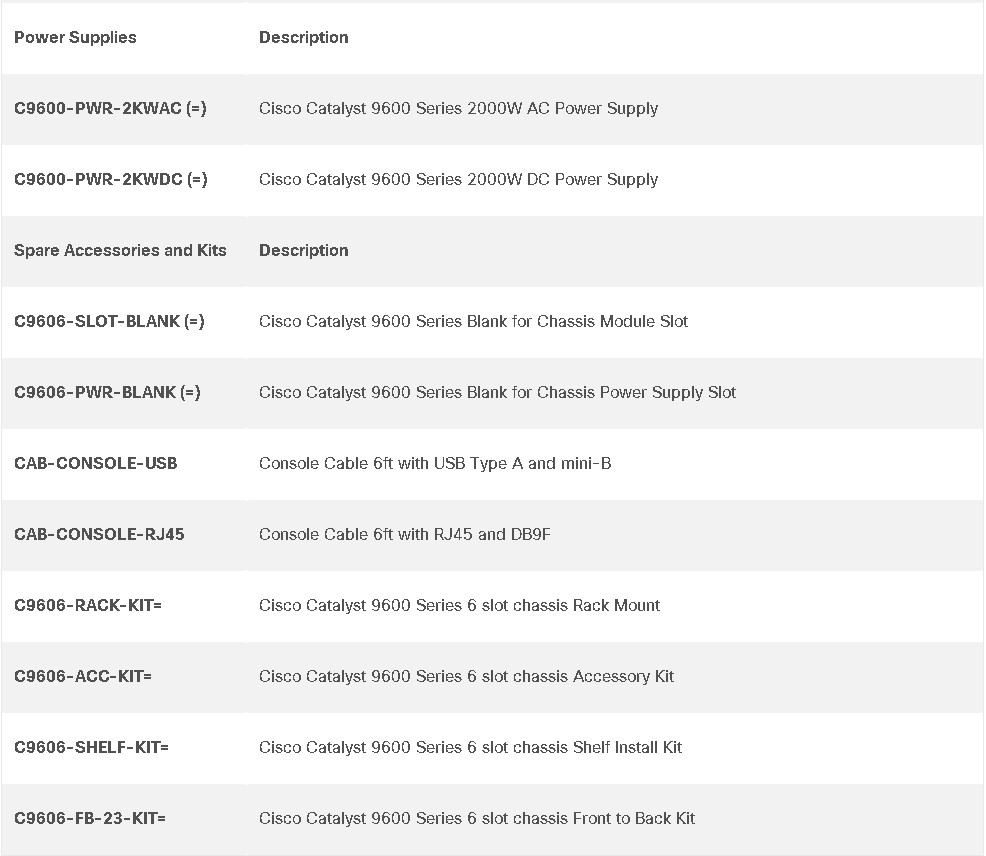The height and width of the screenshot is (856, 986).
Task: Select the C9606-RACK-KIT= part number
Action: [x=88, y=605]
